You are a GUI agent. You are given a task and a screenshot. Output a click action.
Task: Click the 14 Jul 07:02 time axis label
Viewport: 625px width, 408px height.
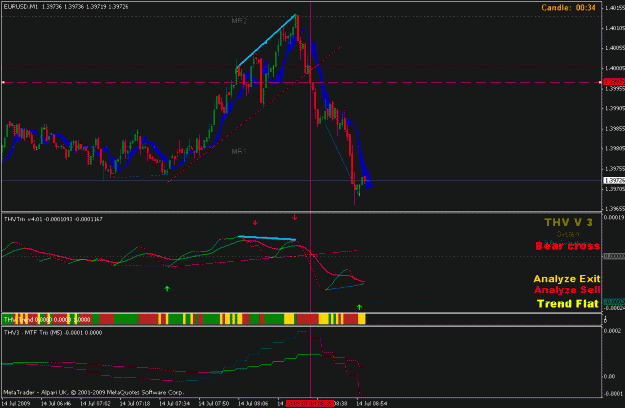(95, 404)
